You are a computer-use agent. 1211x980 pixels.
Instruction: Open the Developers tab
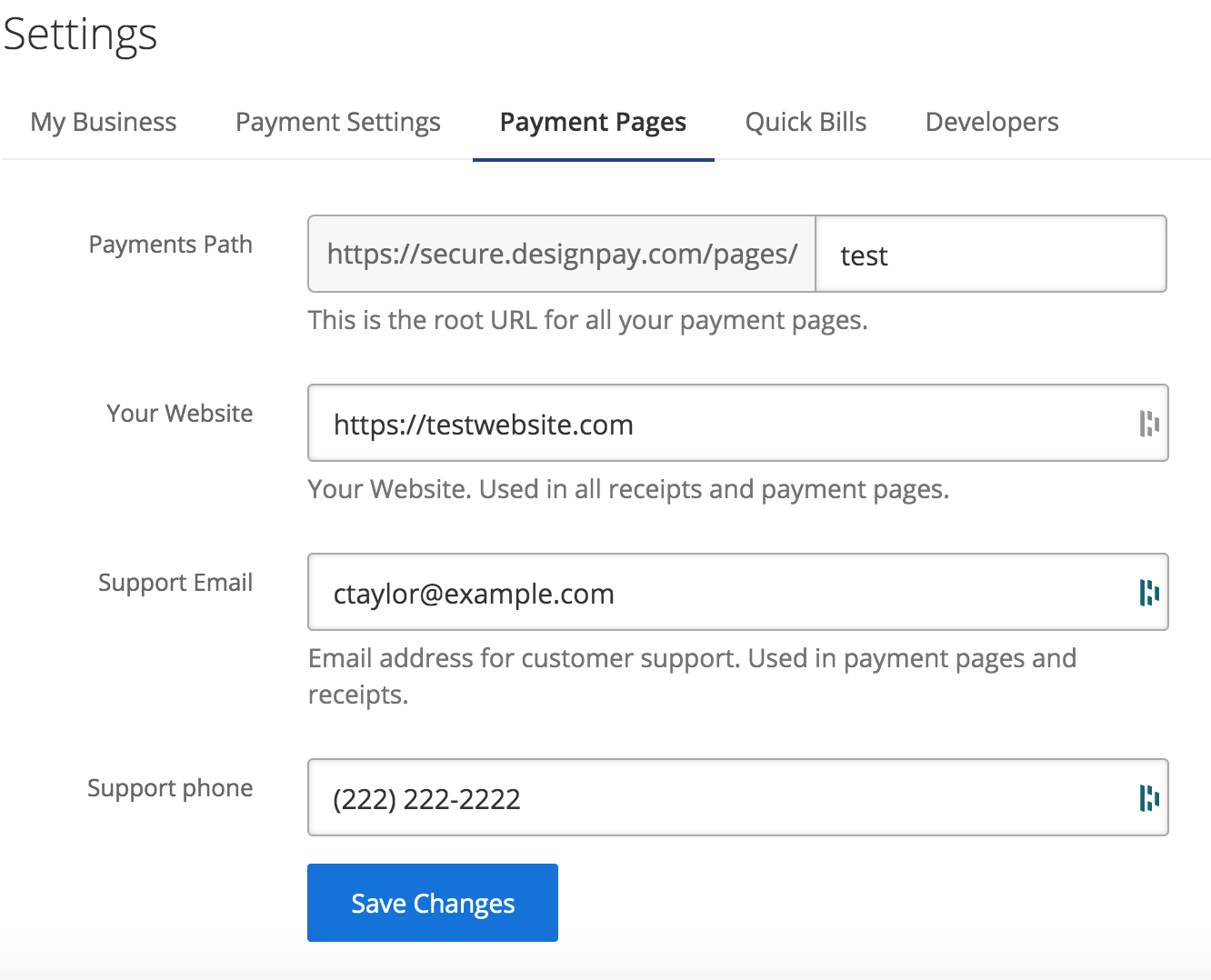[x=992, y=122]
